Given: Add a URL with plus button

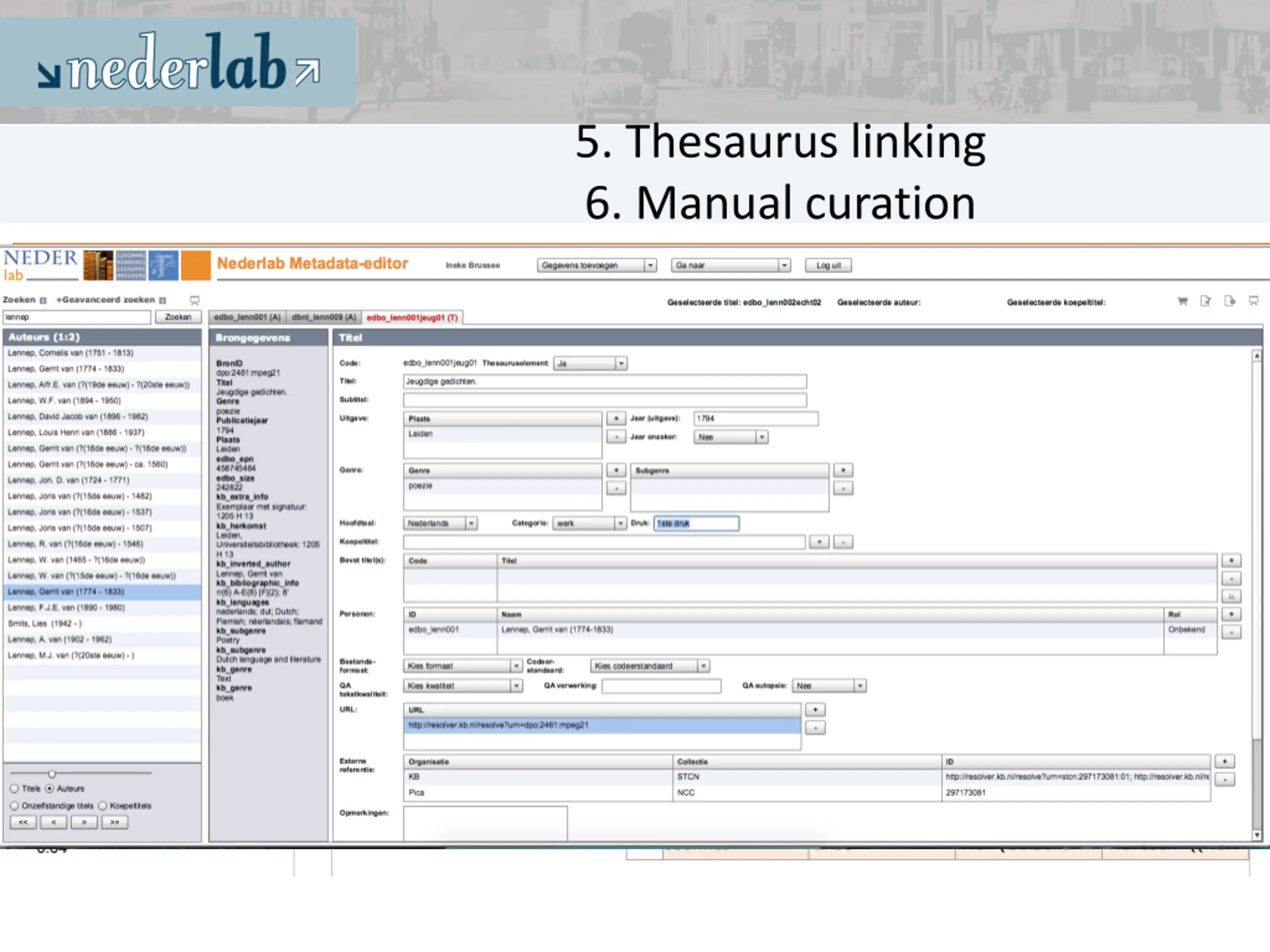Looking at the screenshot, I should click(x=815, y=710).
